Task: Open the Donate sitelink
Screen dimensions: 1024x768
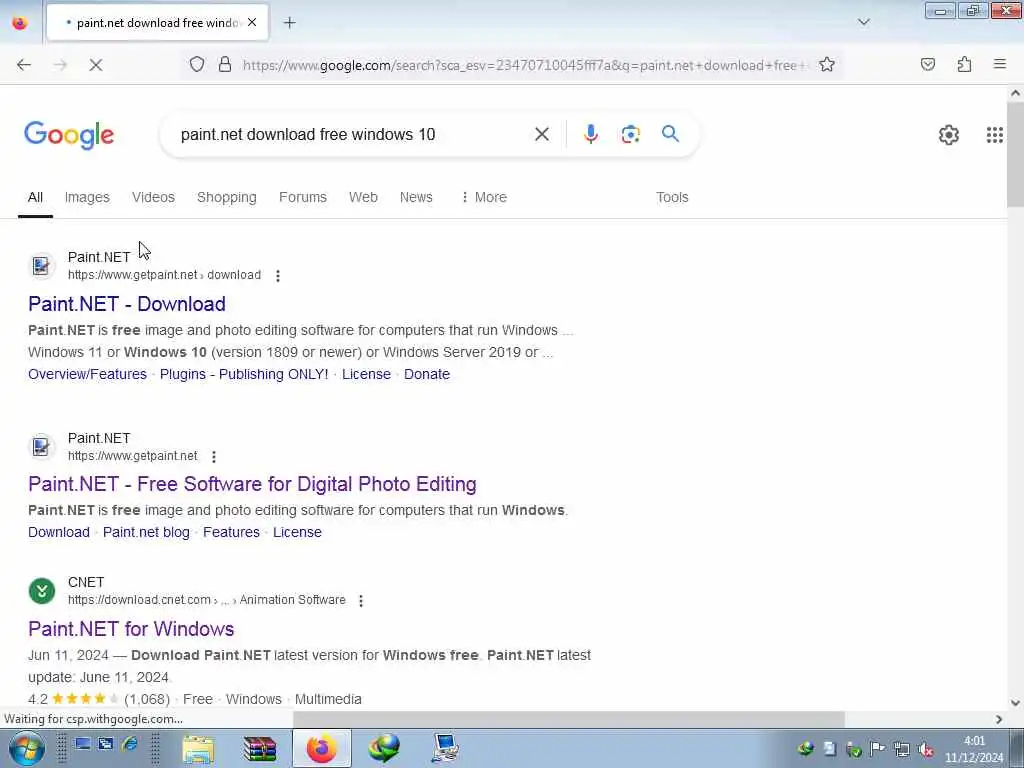Action: point(426,374)
